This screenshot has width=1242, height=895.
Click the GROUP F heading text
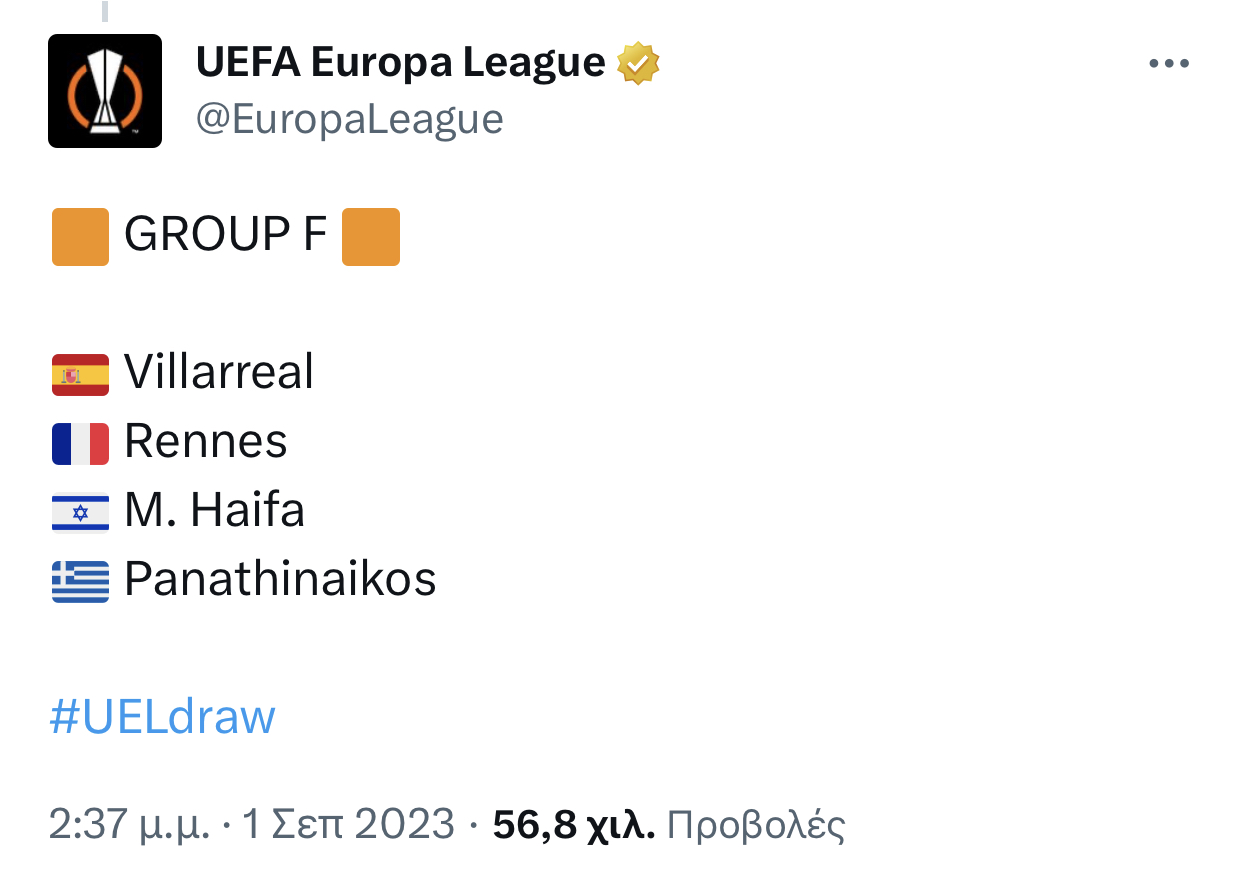[226, 235]
